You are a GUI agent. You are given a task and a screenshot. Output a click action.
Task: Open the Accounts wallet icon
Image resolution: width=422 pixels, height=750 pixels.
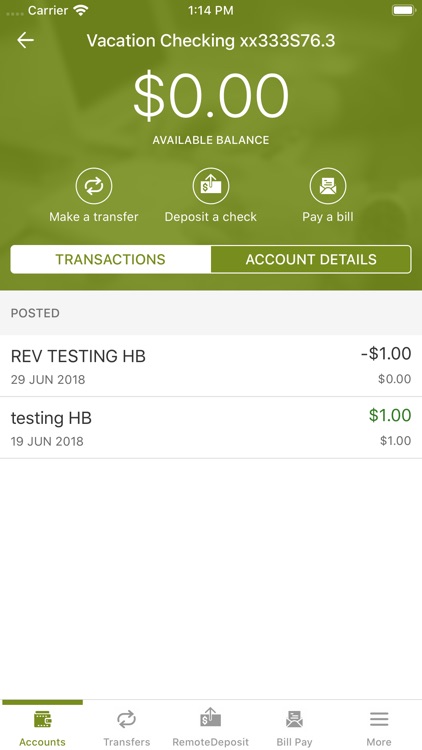[43, 719]
